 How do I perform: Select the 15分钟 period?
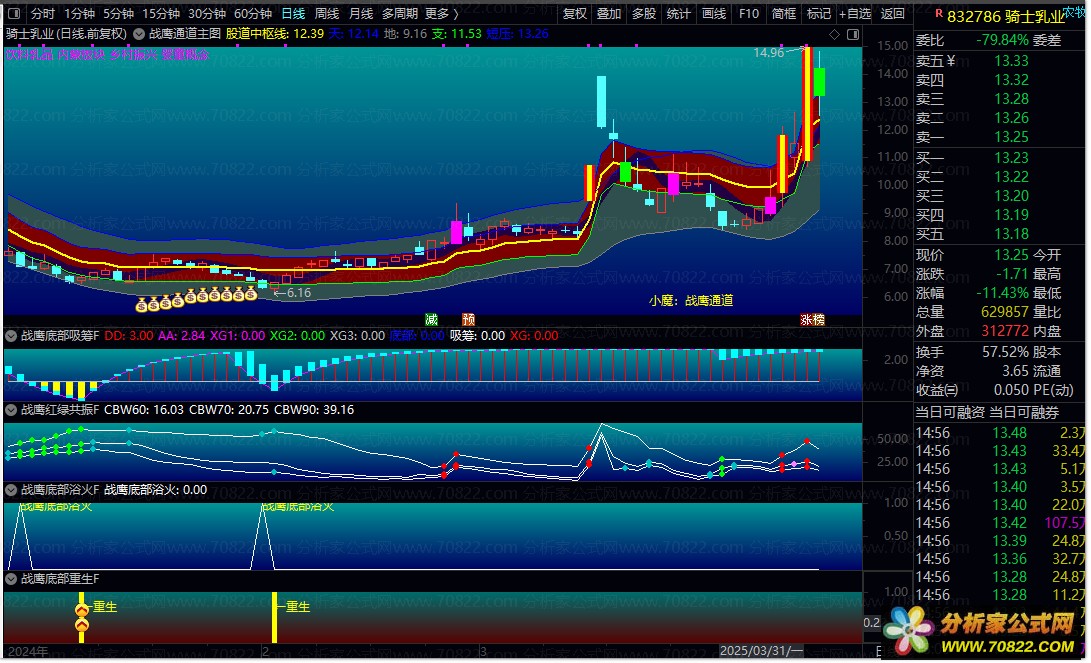tap(161, 13)
